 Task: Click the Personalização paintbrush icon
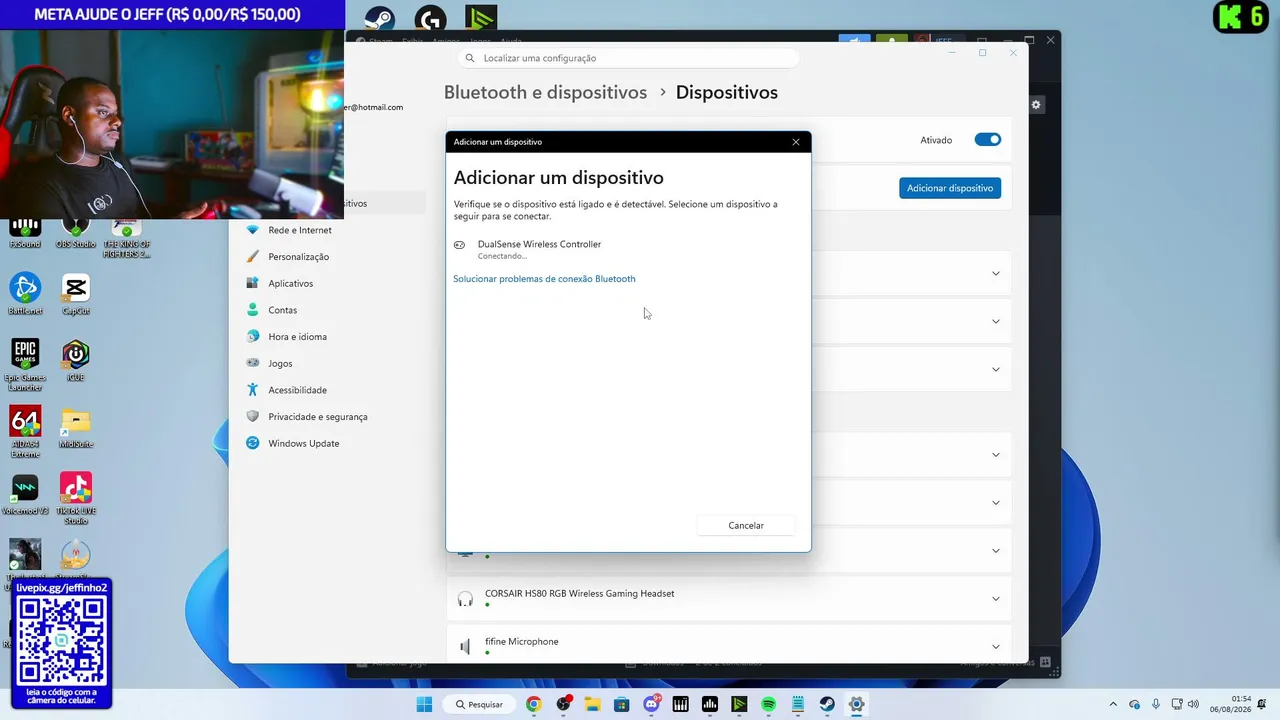pos(252,257)
